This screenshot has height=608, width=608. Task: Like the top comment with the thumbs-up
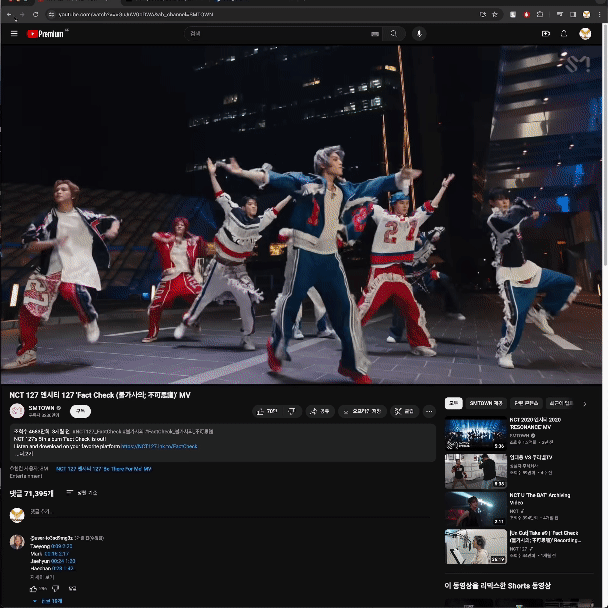pyautogui.click(x=33, y=589)
